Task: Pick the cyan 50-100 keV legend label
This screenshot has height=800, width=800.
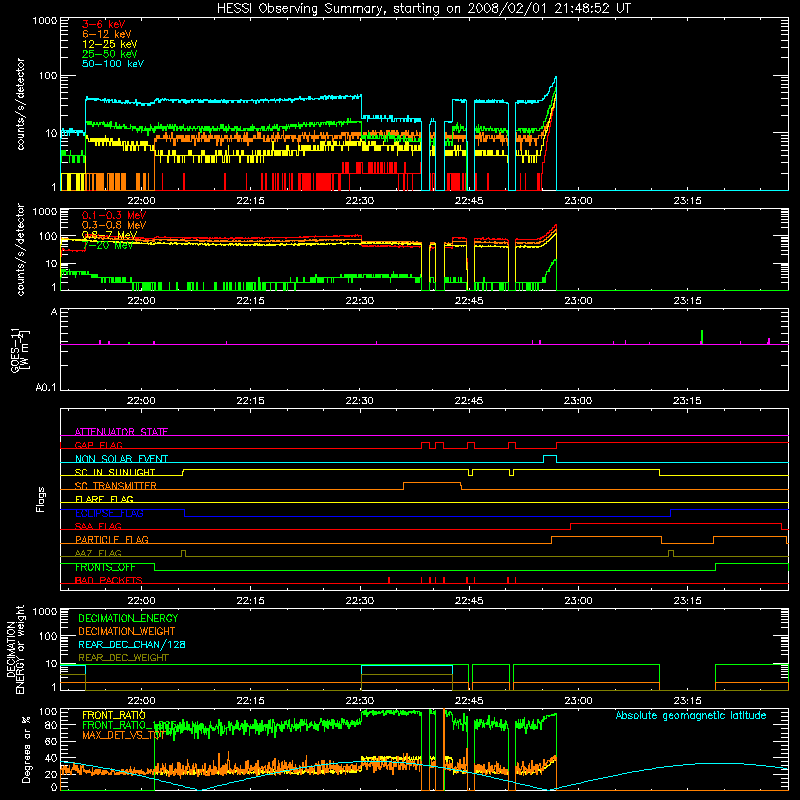Action: click(113, 64)
